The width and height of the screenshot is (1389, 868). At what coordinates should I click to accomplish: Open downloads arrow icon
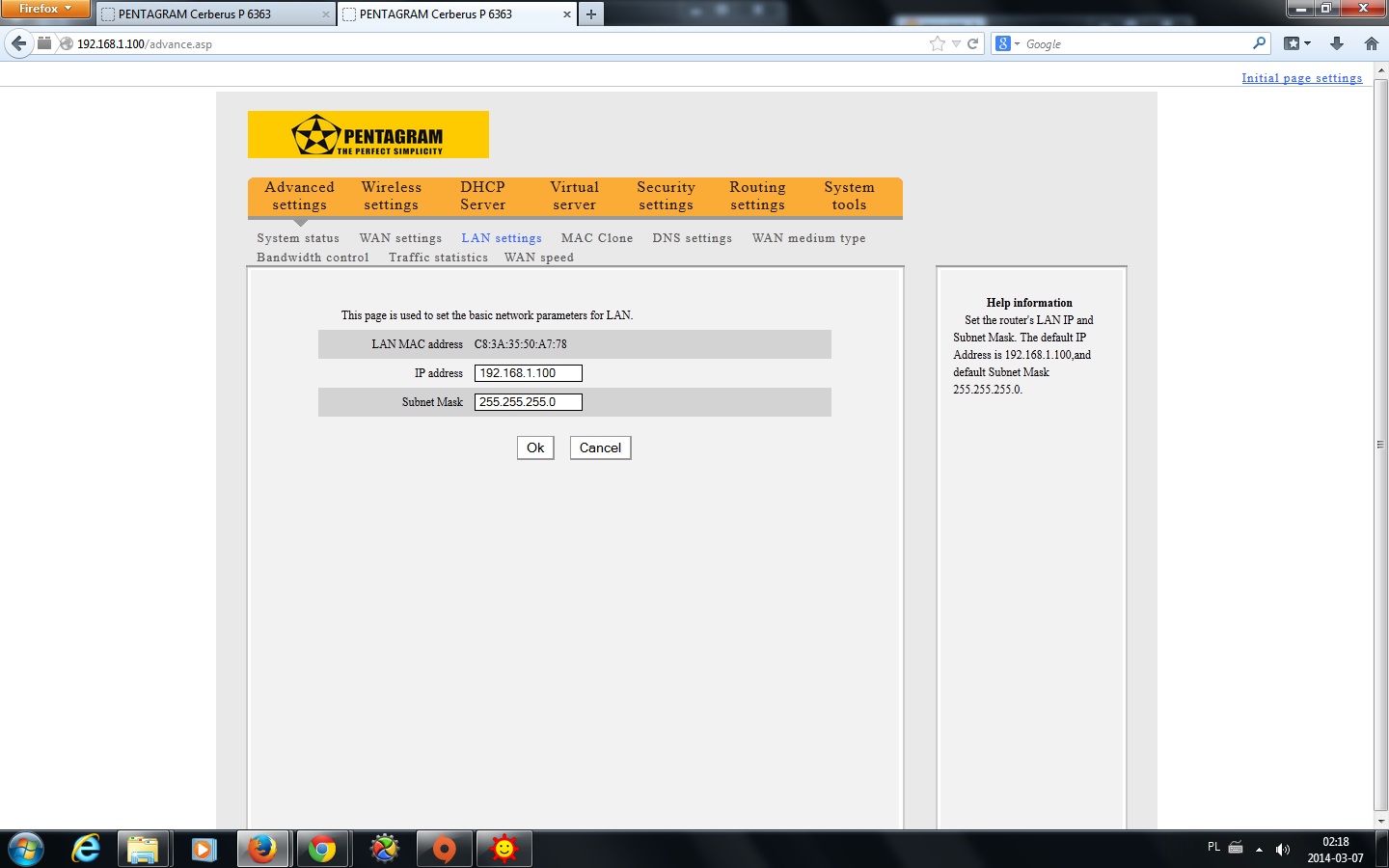pos(1337,43)
